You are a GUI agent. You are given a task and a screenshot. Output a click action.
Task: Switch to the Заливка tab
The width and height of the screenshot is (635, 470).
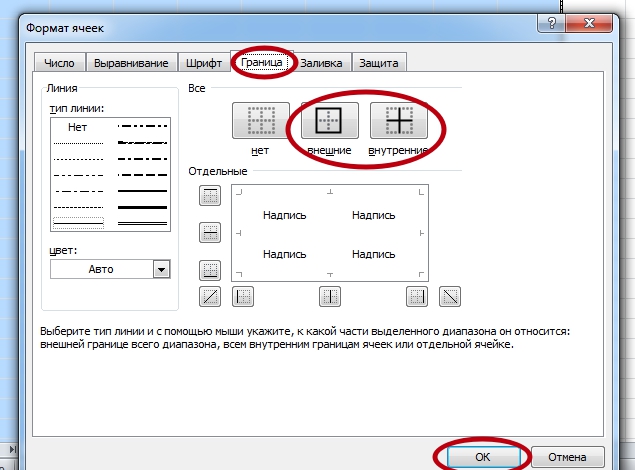(321, 63)
